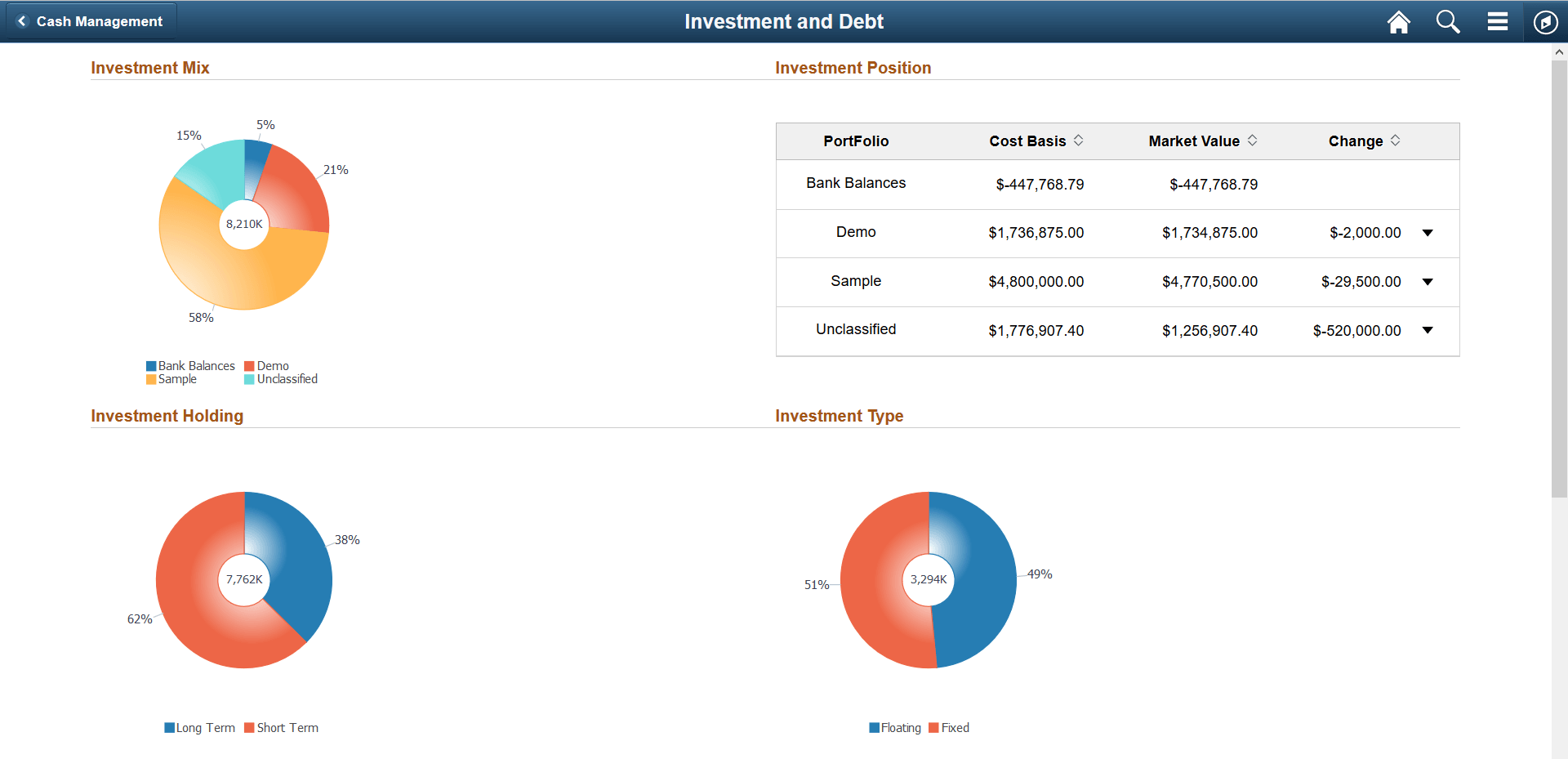Screen dimensions: 1568x759
Task: Click the back chevron next to Cash Management
Action: point(21,21)
